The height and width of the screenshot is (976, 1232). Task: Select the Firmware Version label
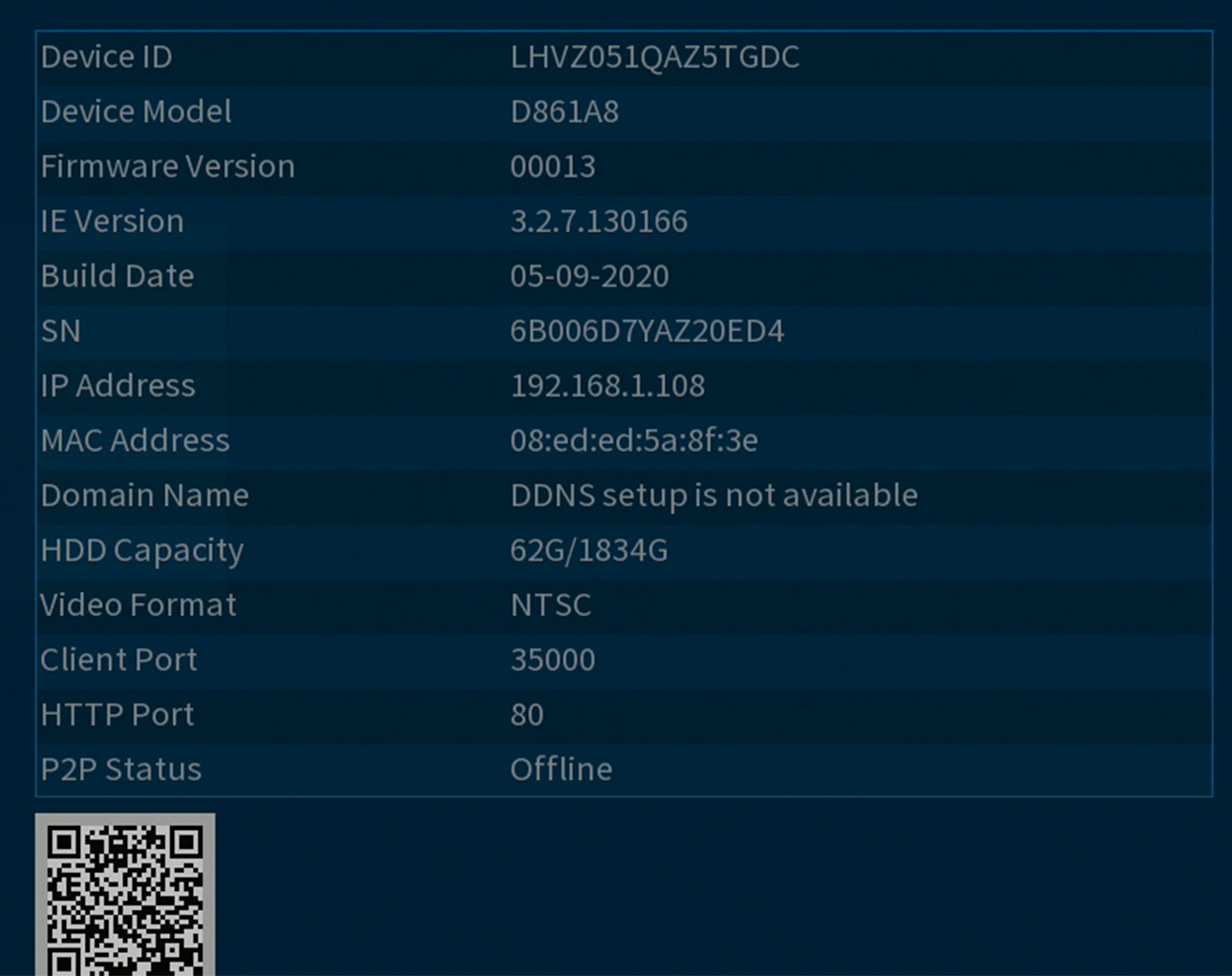(x=167, y=166)
